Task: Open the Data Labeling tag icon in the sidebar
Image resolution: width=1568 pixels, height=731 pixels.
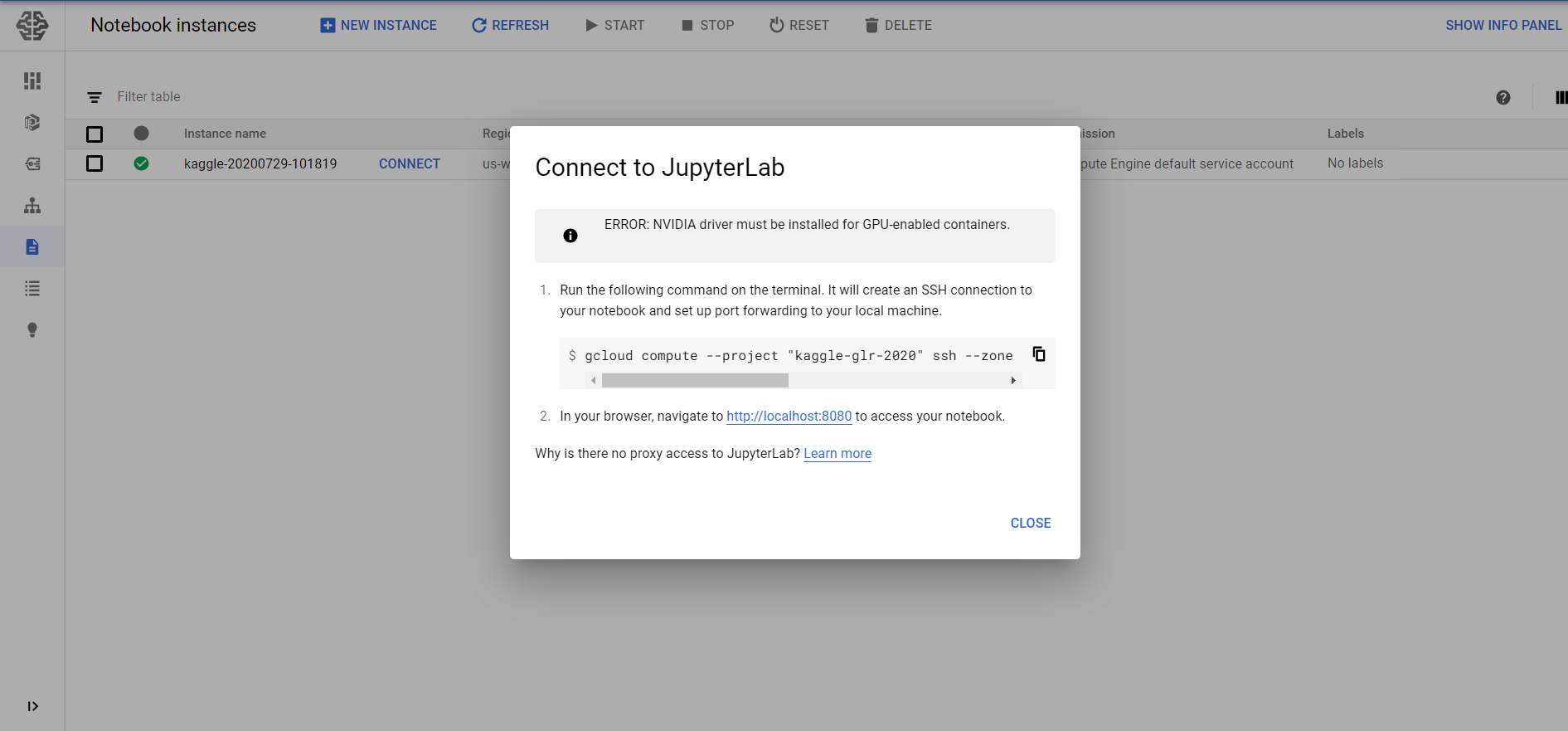Action: point(32,163)
